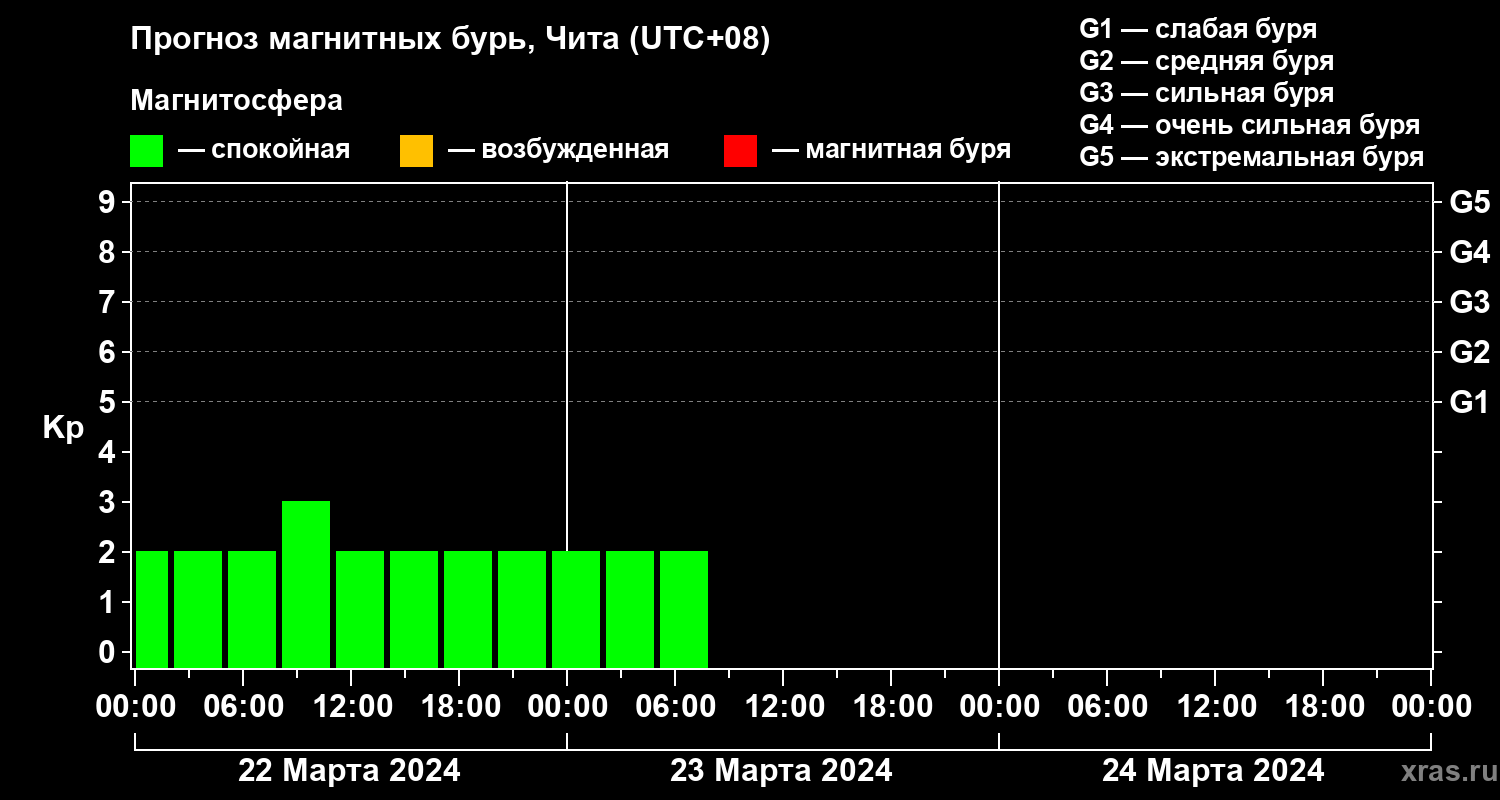Click the G1 marker on the right axis
1500x800 pixels.
[x=1469, y=402]
